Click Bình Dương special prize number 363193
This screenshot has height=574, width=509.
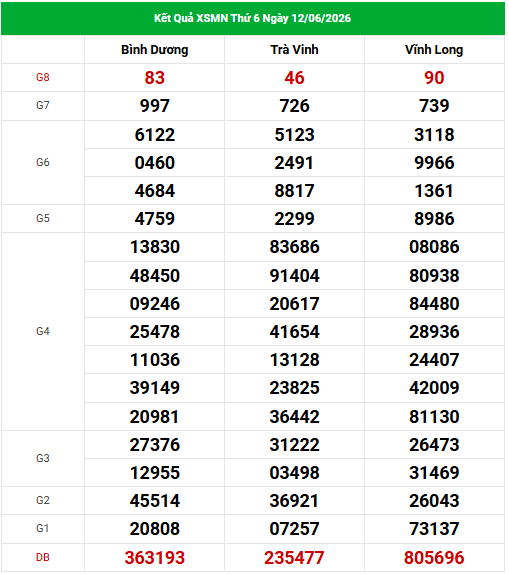[155, 558]
